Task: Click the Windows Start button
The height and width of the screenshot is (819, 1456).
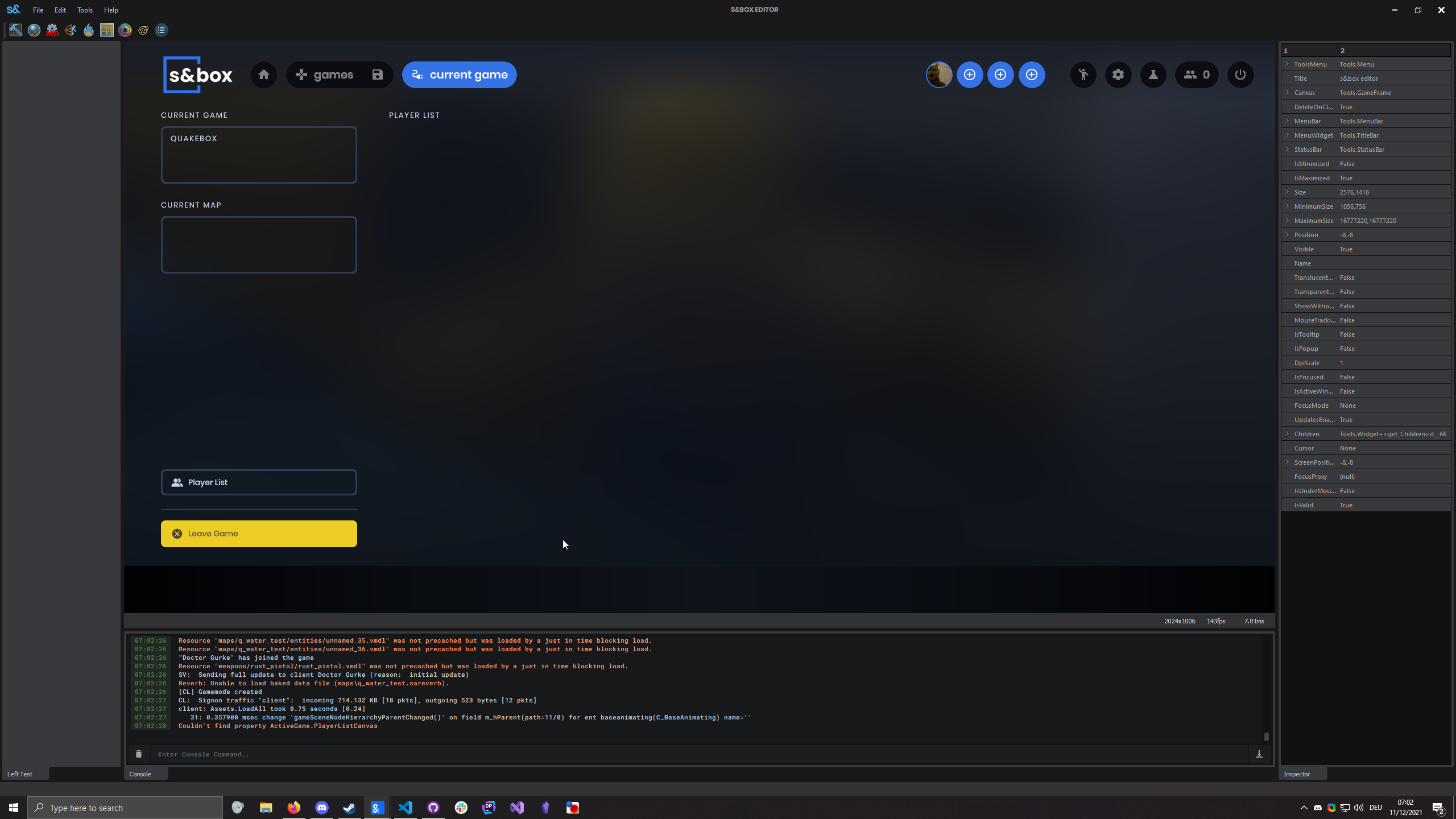Action: click(14, 808)
